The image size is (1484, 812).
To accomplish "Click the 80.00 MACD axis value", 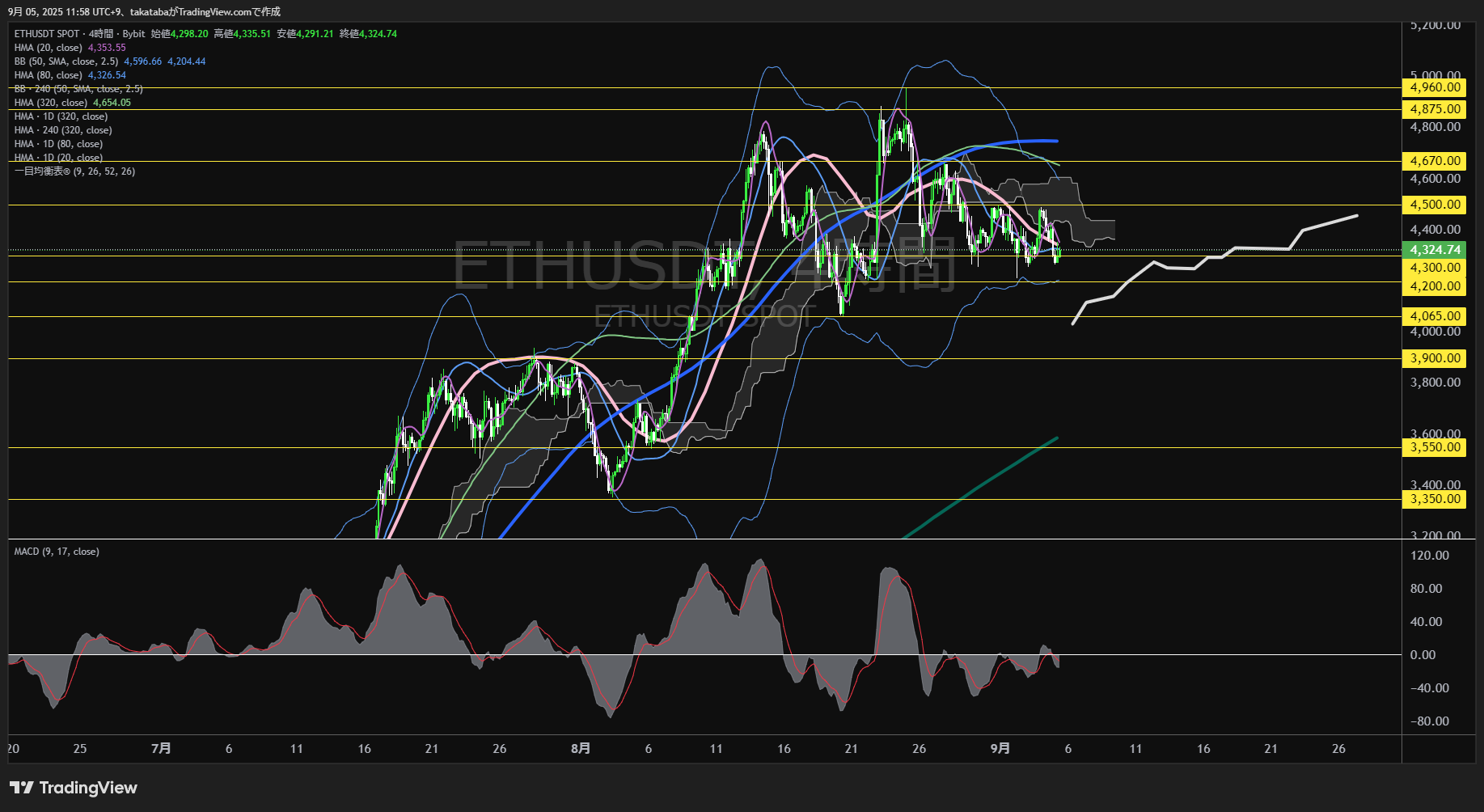I will point(1426,589).
